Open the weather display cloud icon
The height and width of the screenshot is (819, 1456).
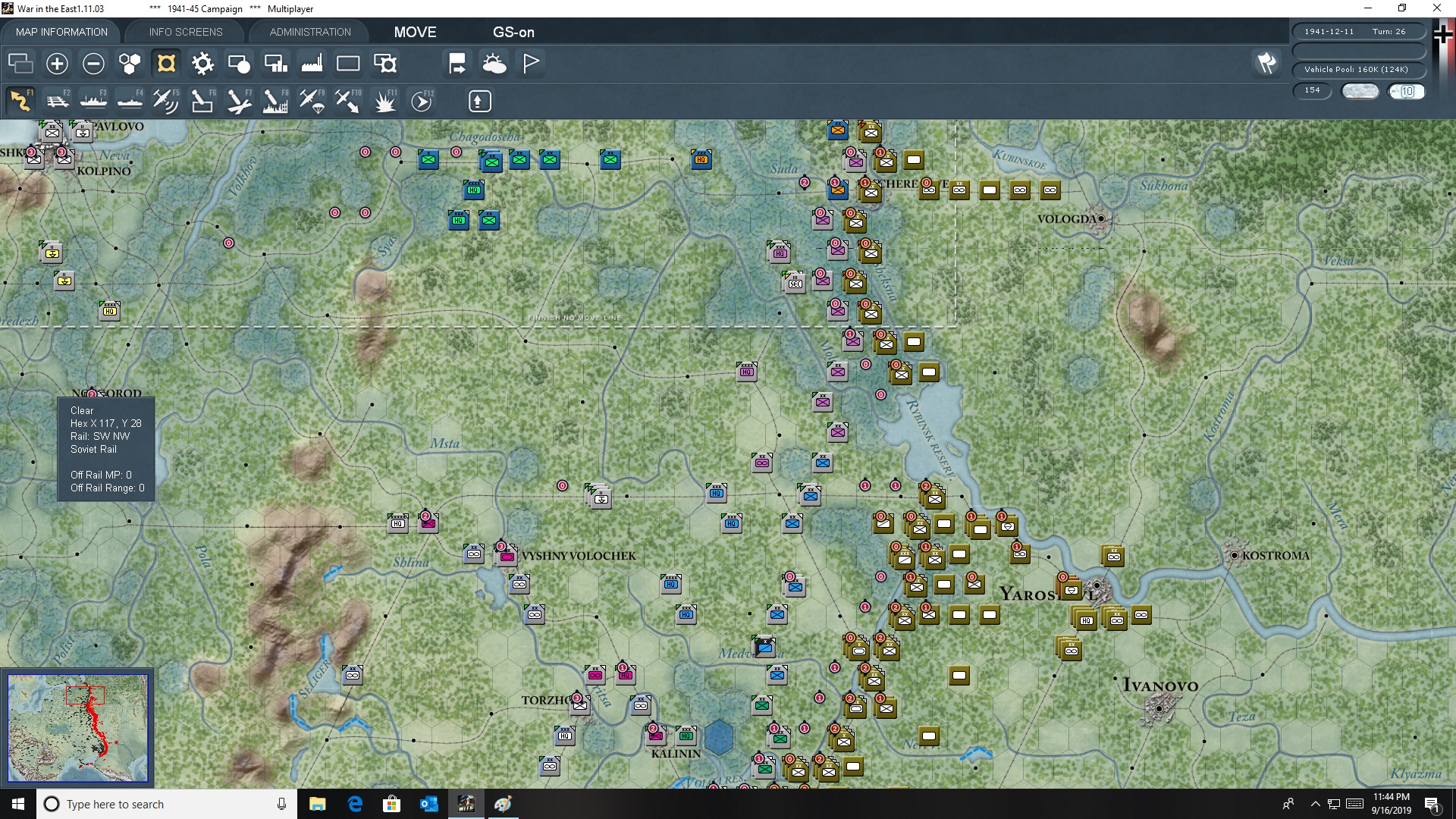click(x=494, y=64)
